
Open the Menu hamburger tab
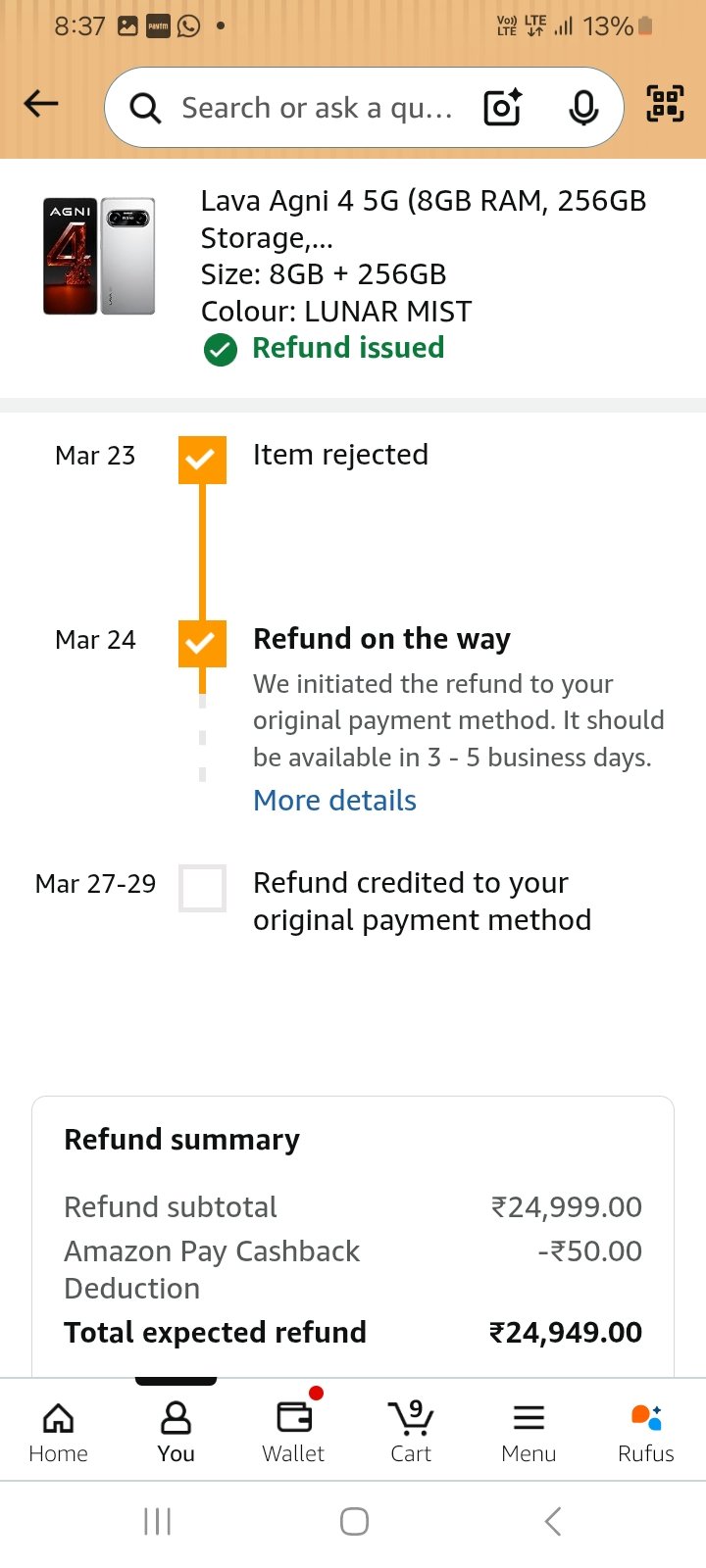(529, 1432)
